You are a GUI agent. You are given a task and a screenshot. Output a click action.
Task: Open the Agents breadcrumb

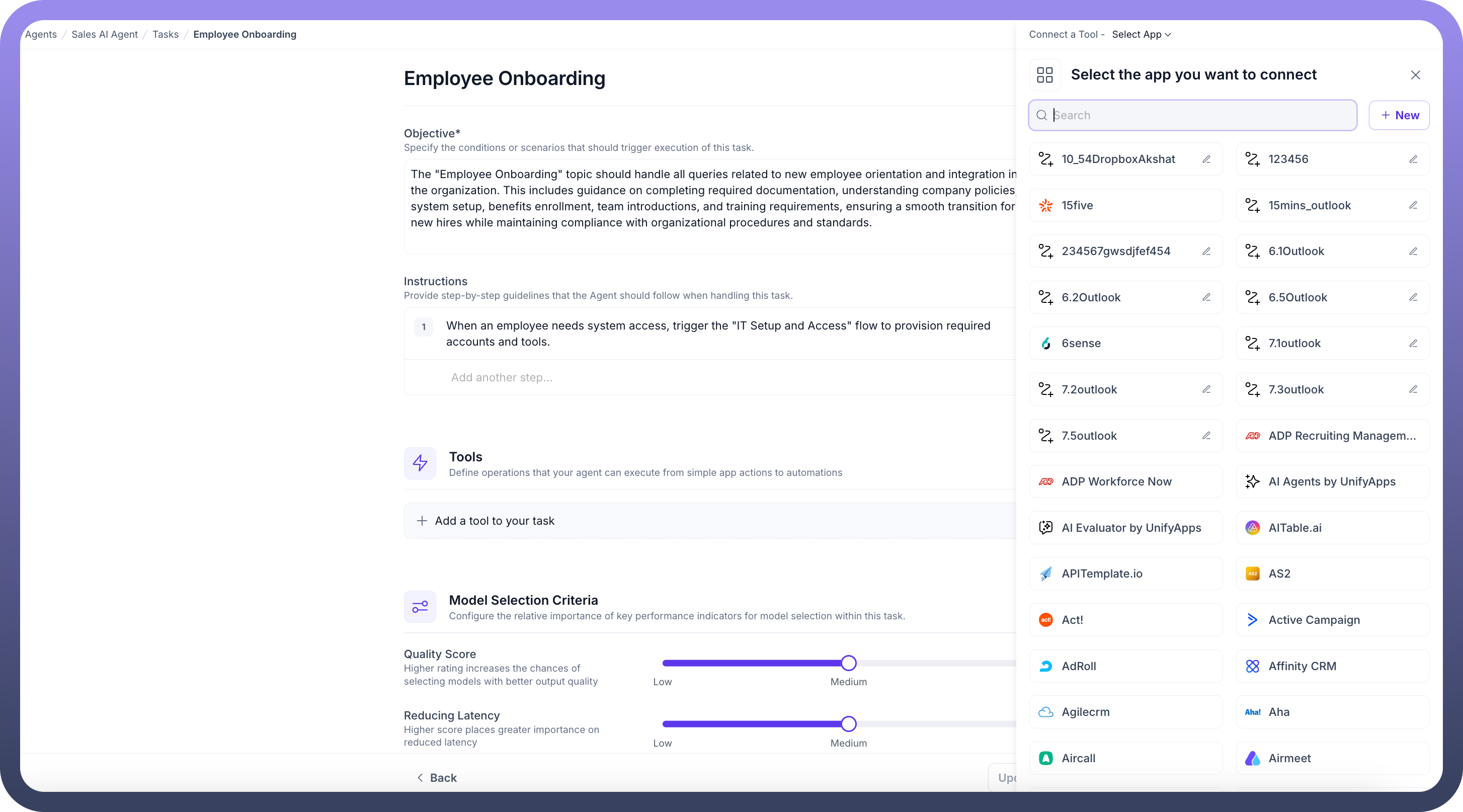[41, 35]
